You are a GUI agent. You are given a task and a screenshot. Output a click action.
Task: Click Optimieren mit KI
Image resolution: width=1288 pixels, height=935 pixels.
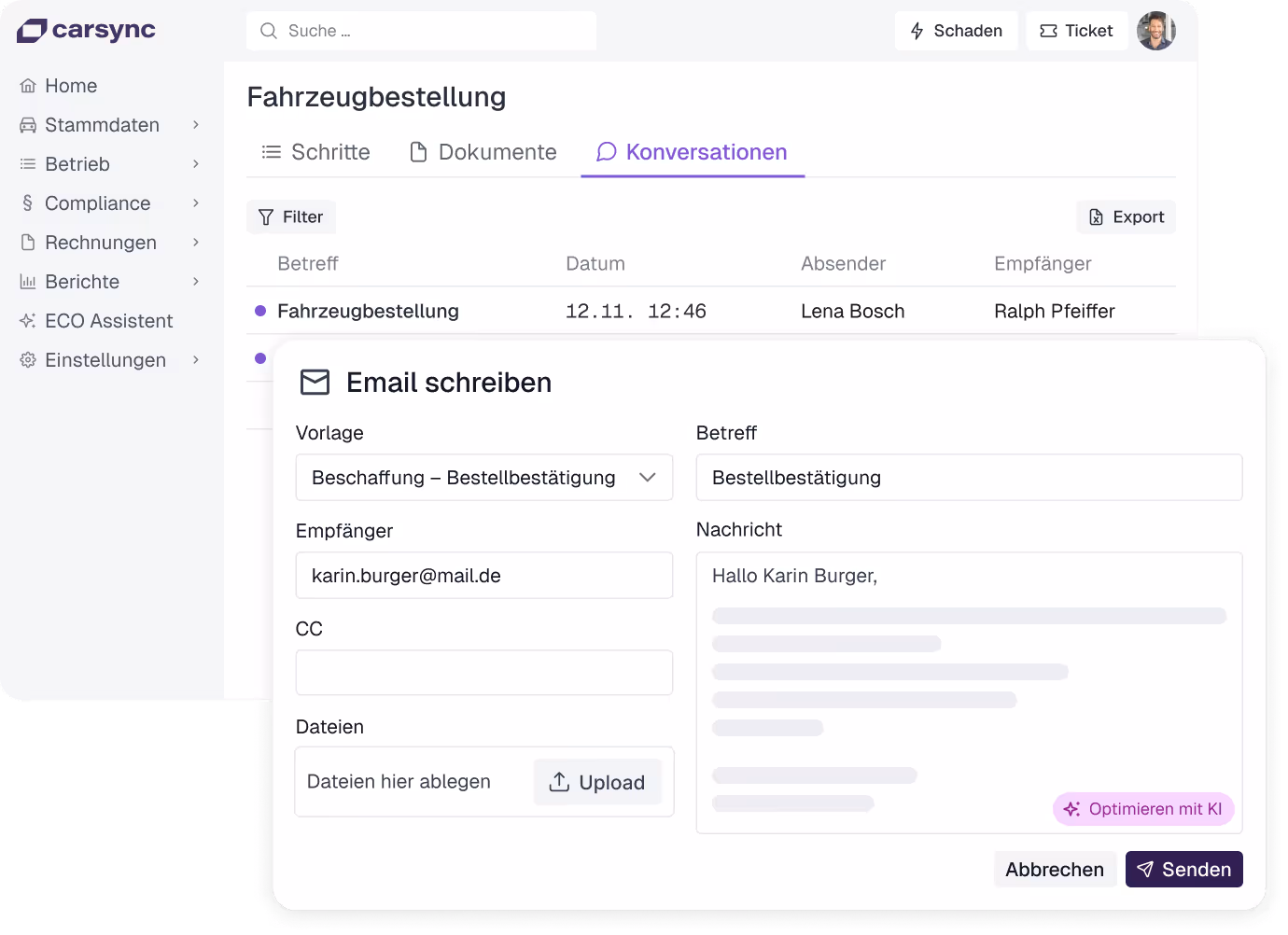point(1143,809)
